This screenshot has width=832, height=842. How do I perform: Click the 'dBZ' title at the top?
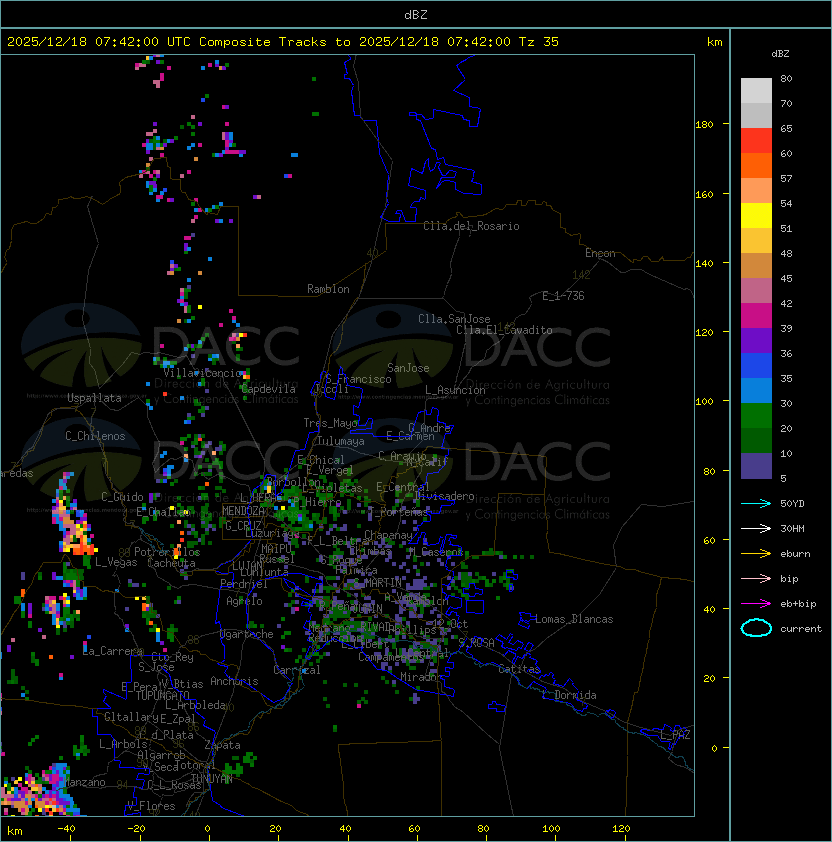click(x=416, y=15)
